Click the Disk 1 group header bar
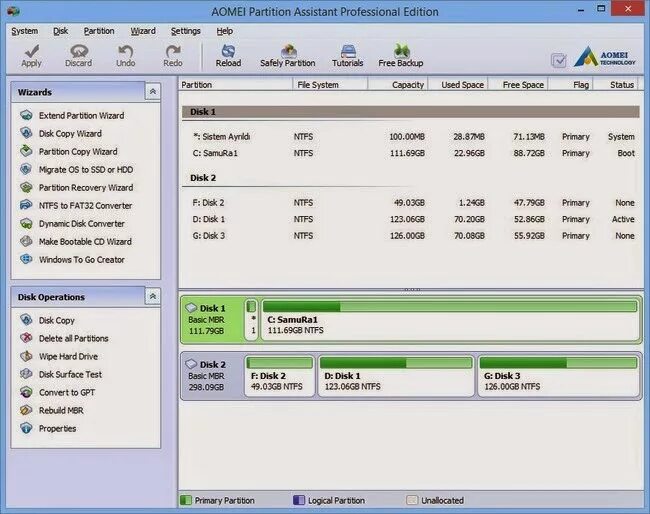The image size is (650, 514). coord(410,112)
